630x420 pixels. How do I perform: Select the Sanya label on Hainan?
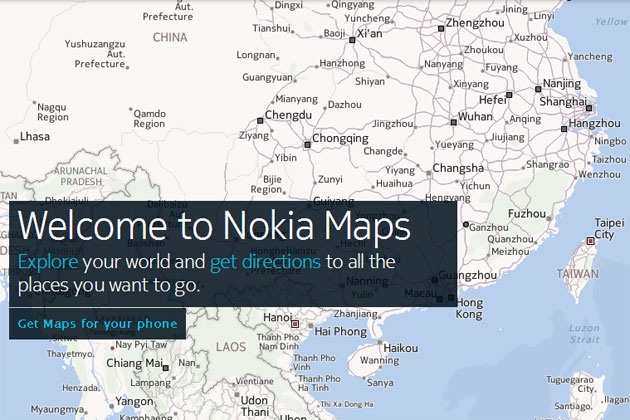(x=380, y=383)
